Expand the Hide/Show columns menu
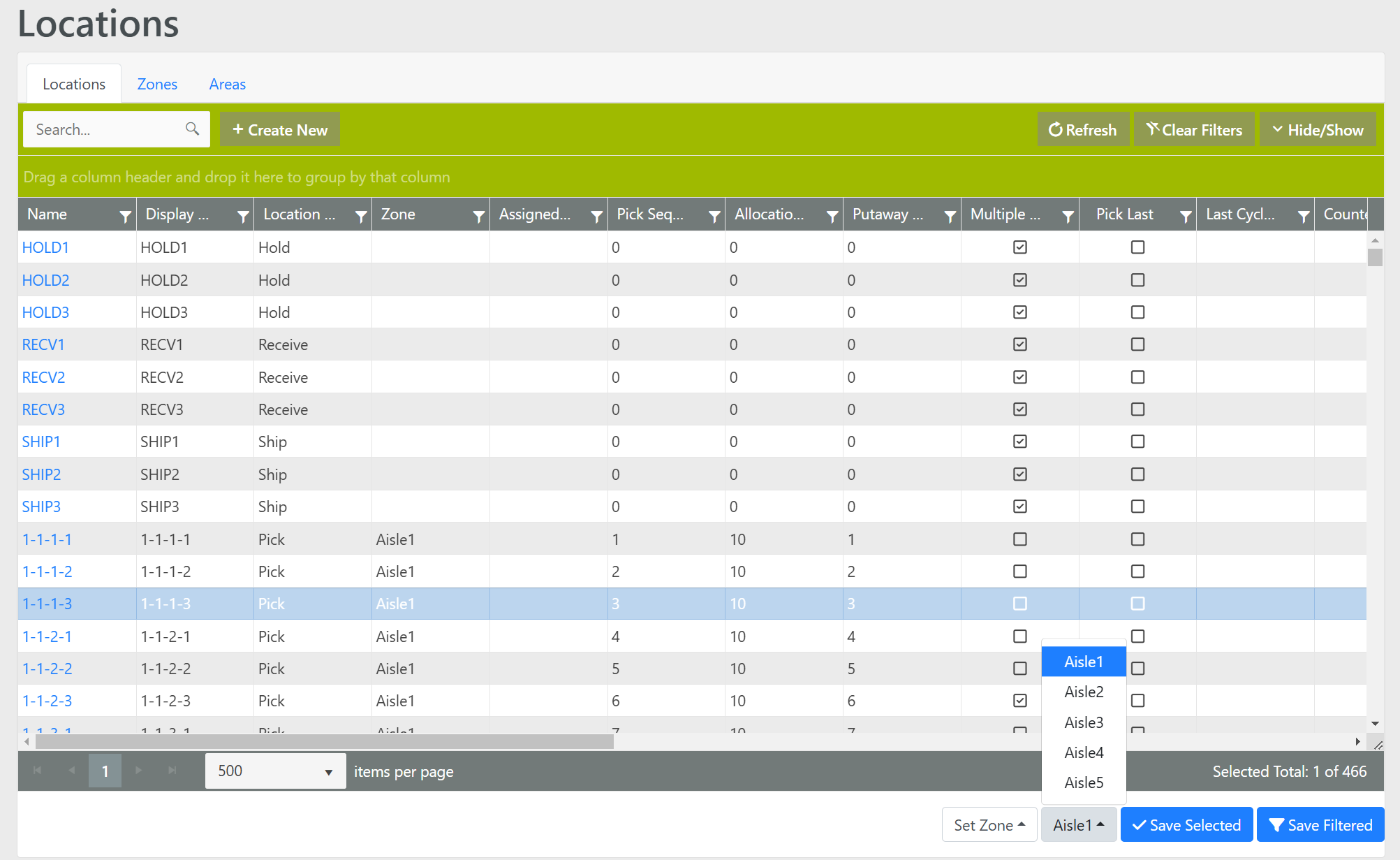This screenshot has width=1400, height=860. pyautogui.click(x=1317, y=130)
